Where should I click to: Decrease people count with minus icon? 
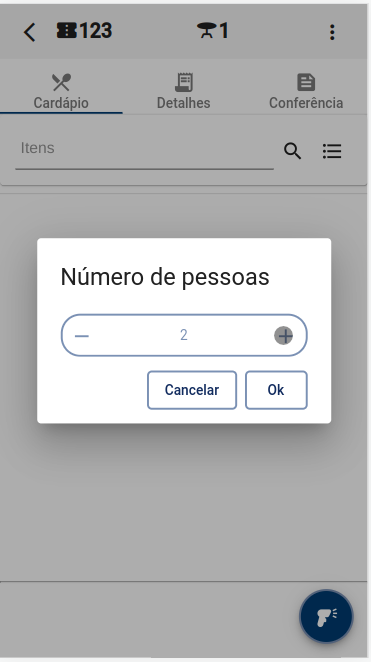[82, 336]
